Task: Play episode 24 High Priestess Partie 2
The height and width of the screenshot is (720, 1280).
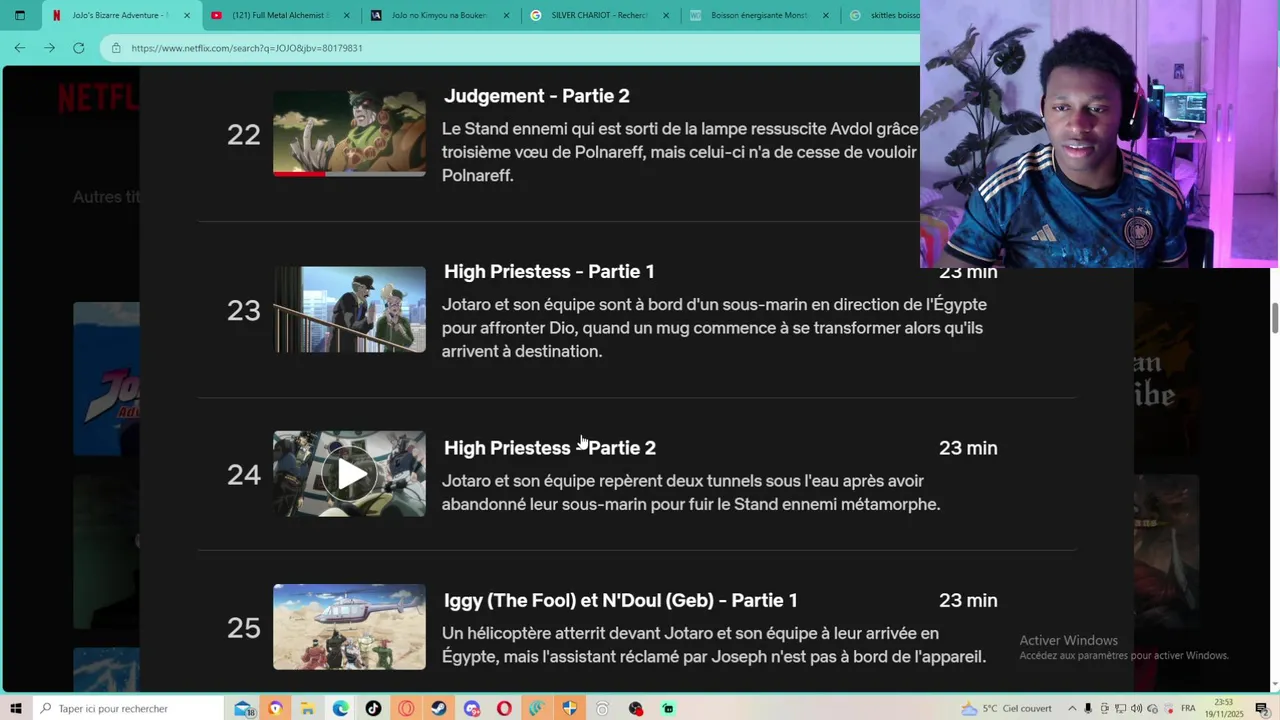Action: point(350,474)
